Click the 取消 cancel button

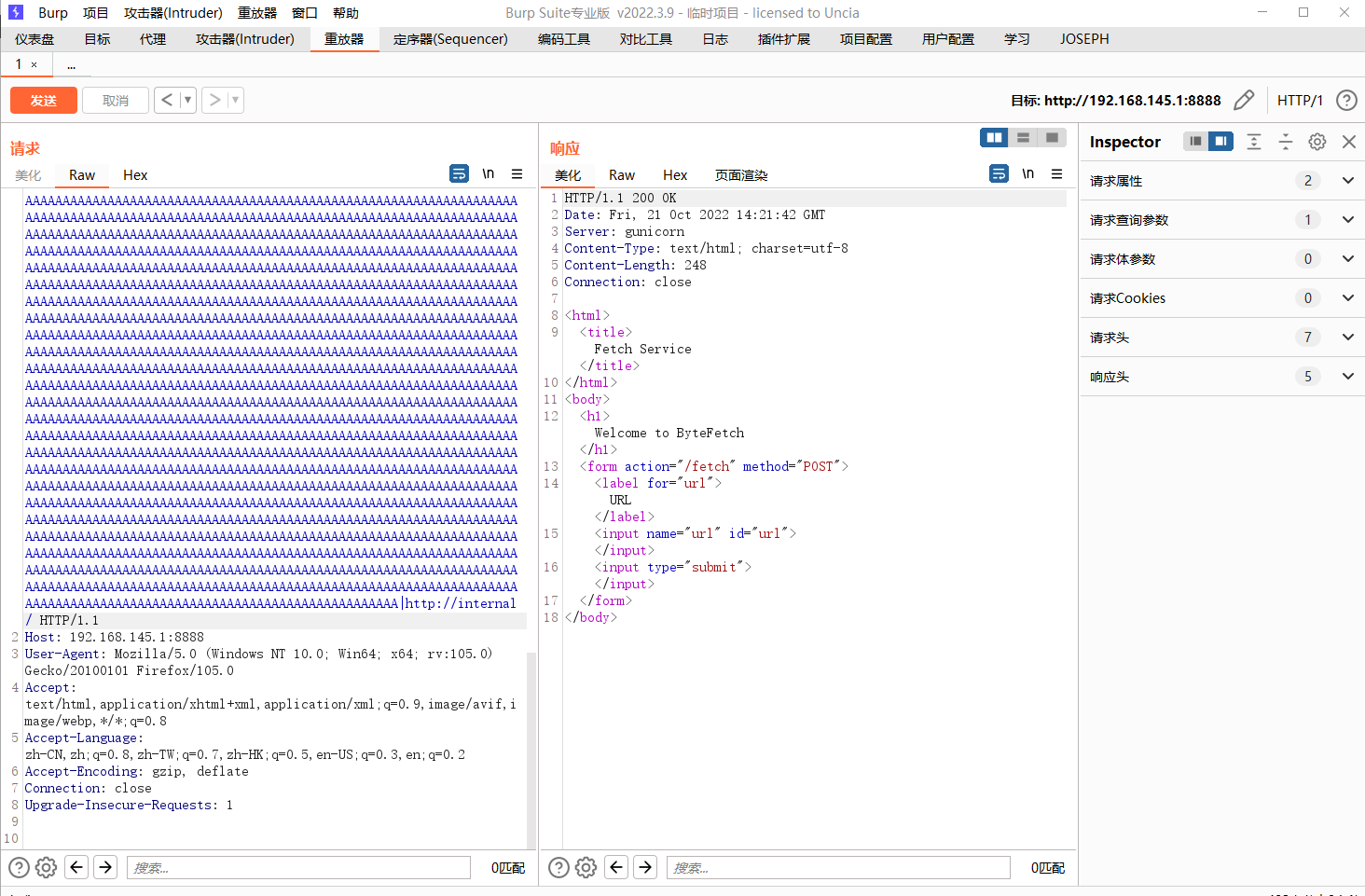pyautogui.click(x=116, y=100)
